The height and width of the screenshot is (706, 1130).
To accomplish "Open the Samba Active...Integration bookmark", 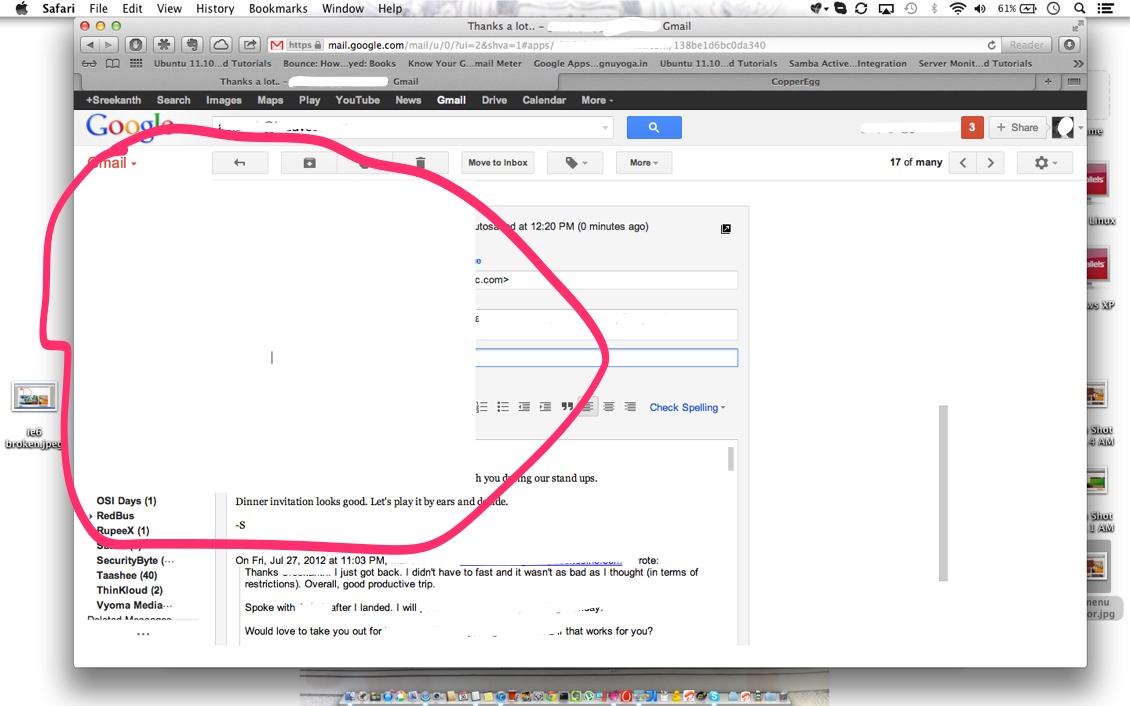I will click(848, 63).
